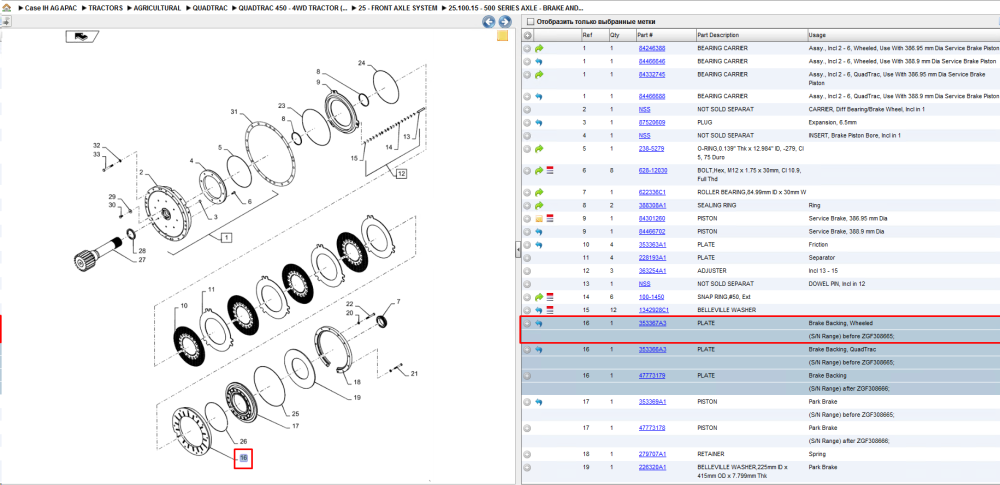Go to the home page icon

6,9
